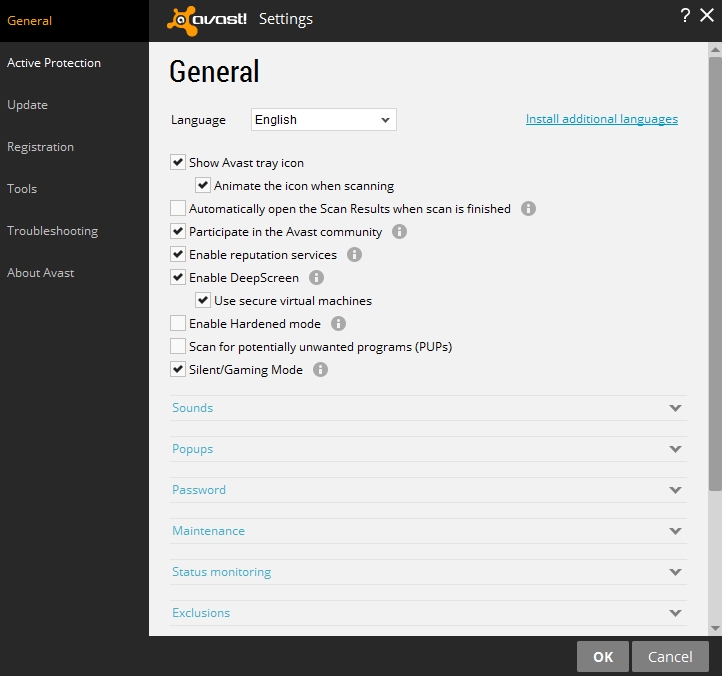This screenshot has width=722, height=676.
Task: Show info icon for reputation services
Action: 354,255
